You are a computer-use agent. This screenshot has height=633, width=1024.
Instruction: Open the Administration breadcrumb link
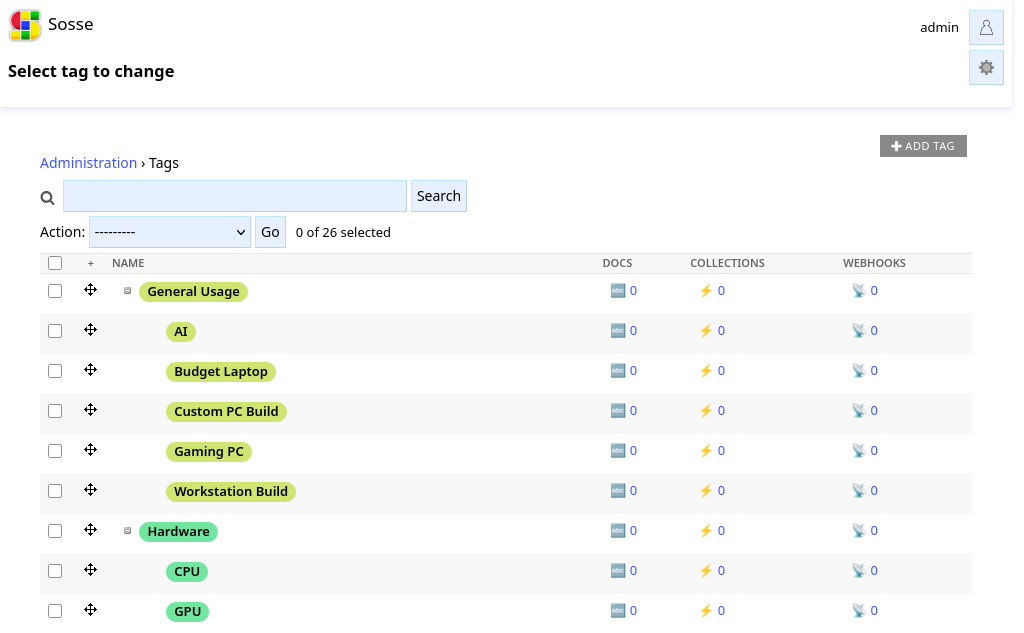pyautogui.click(x=88, y=163)
